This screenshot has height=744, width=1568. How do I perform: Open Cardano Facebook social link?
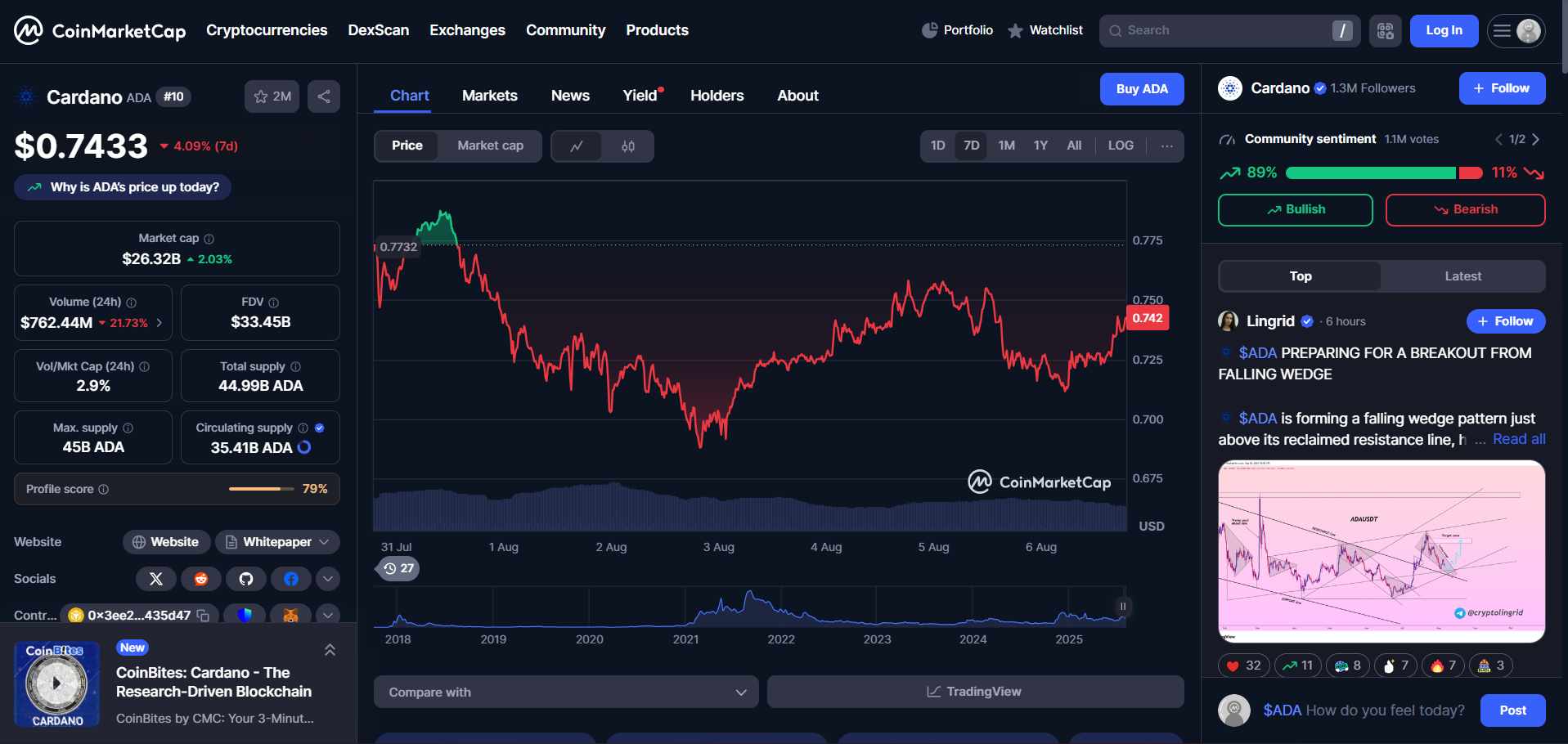point(291,579)
